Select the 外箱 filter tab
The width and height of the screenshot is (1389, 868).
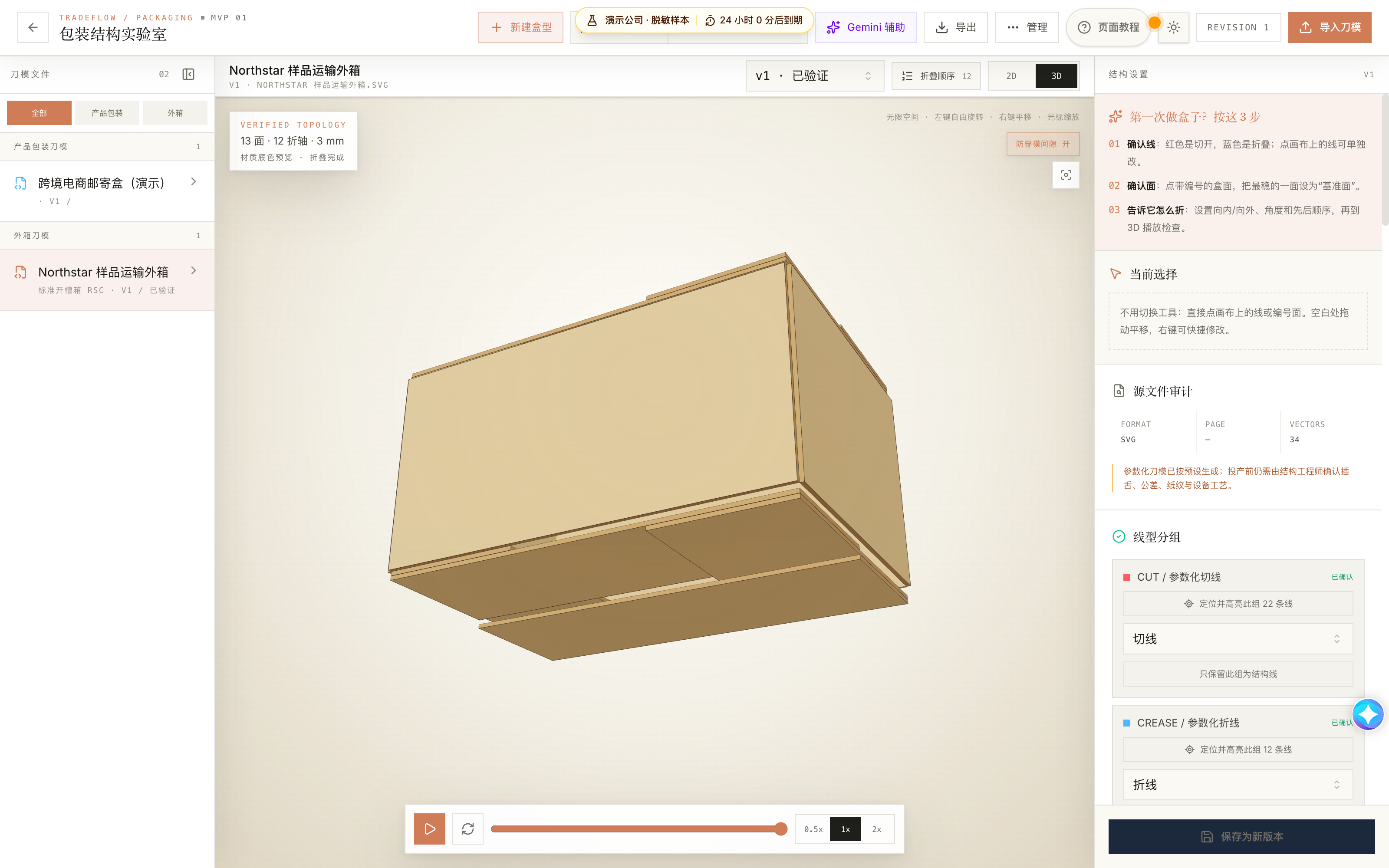(175, 113)
